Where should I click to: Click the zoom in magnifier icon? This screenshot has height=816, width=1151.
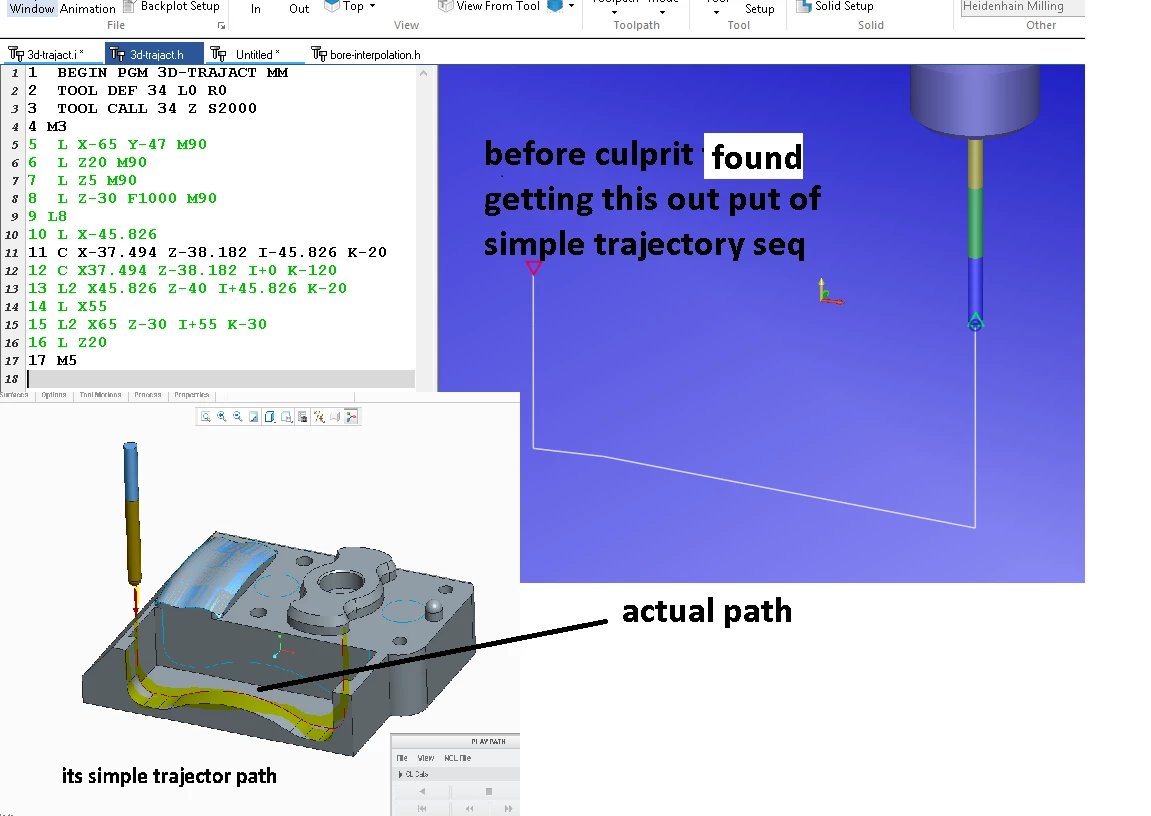tap(222, 417)
